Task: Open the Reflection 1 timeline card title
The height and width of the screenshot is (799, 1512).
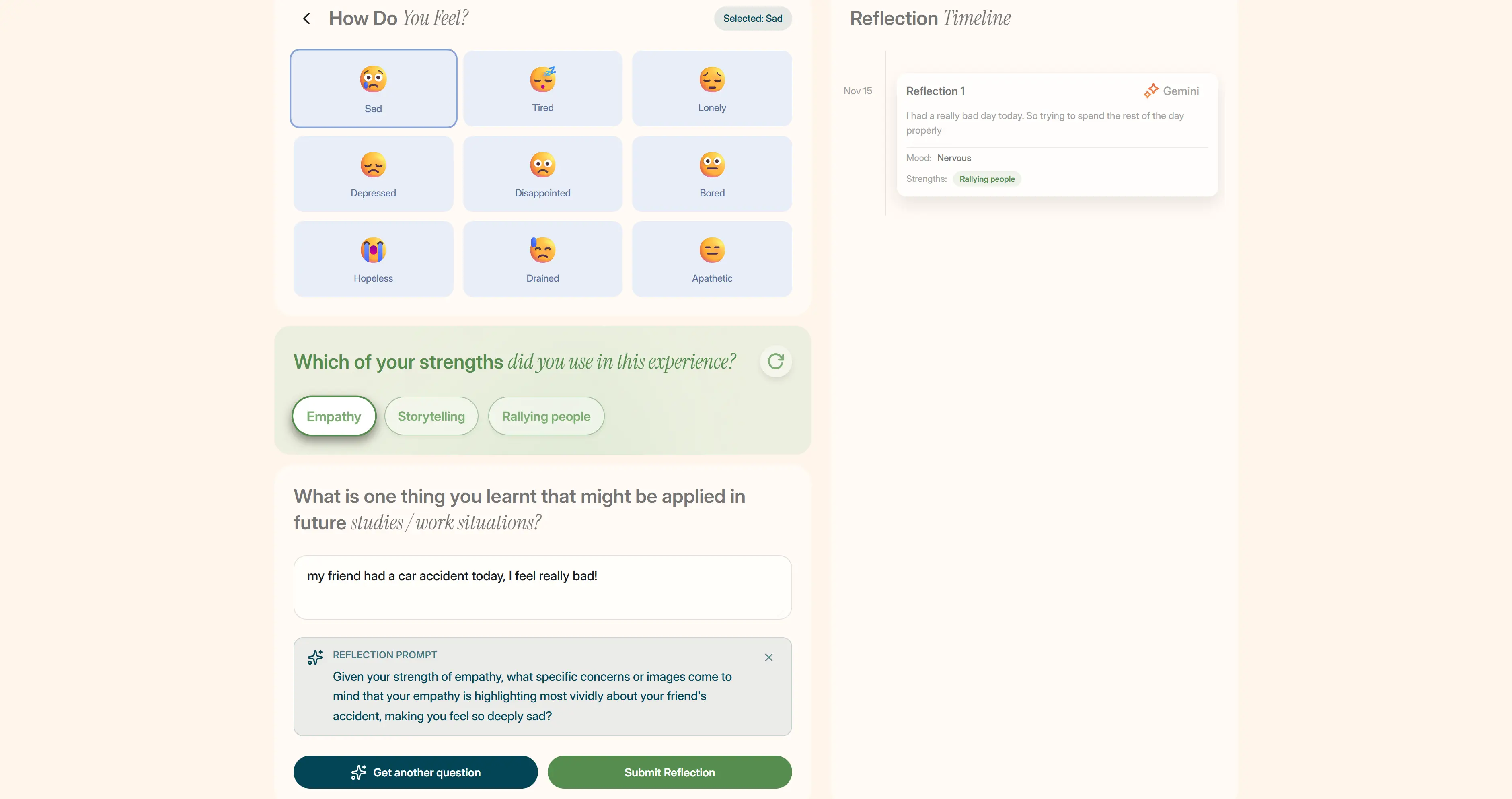Action: point(935,91)
